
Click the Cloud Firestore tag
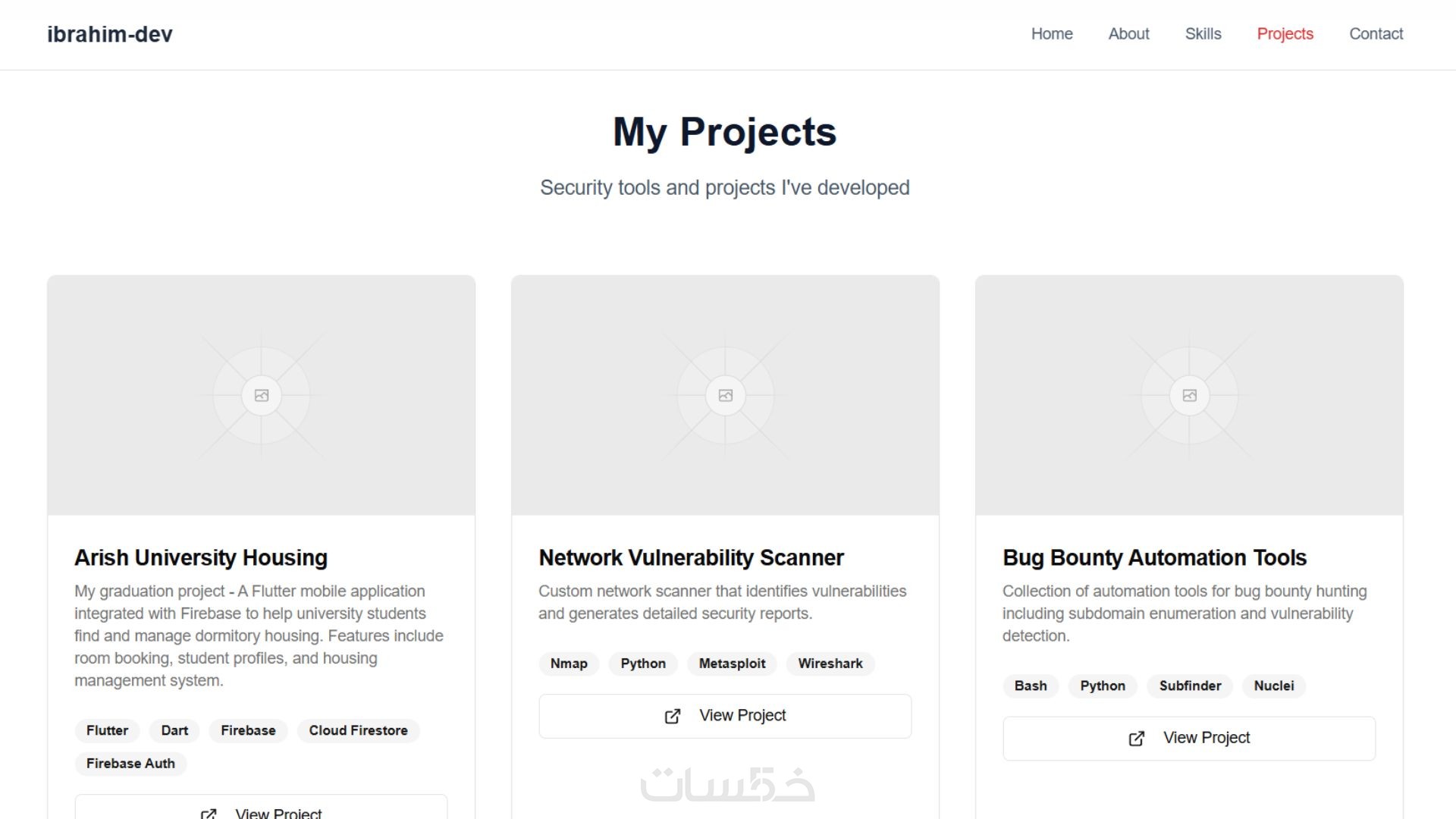pos(358,730)
